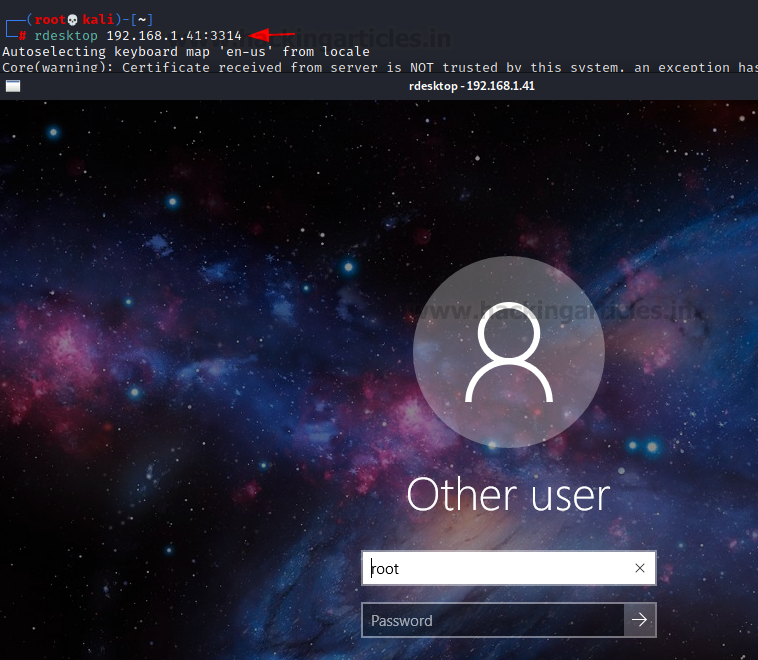Click the Other user label
This screenshot has height=660, width=758.
click(509, 495)
